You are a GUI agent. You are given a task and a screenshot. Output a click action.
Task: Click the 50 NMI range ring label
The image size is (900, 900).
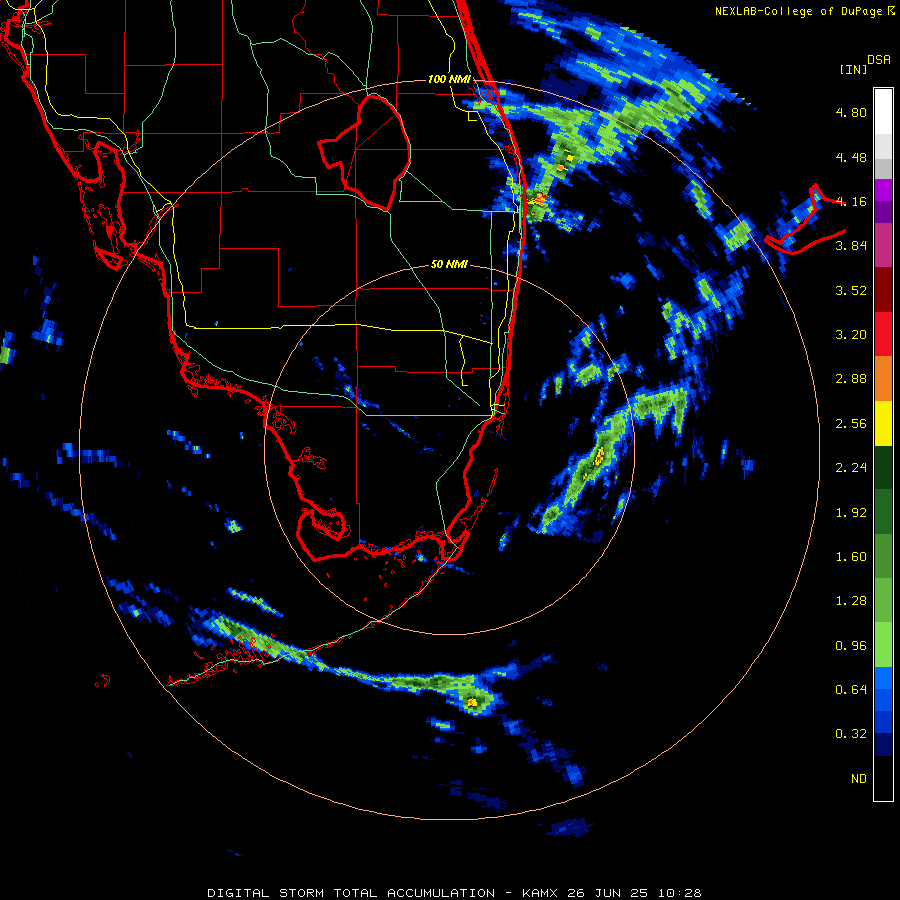(x=449, y=264)
